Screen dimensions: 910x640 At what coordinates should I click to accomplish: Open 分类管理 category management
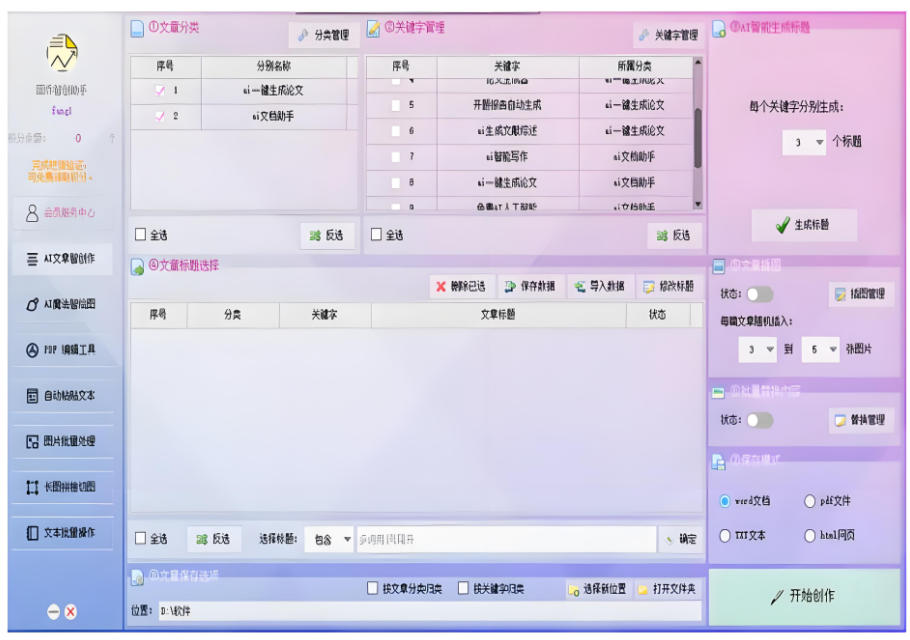tap(324, 35)
